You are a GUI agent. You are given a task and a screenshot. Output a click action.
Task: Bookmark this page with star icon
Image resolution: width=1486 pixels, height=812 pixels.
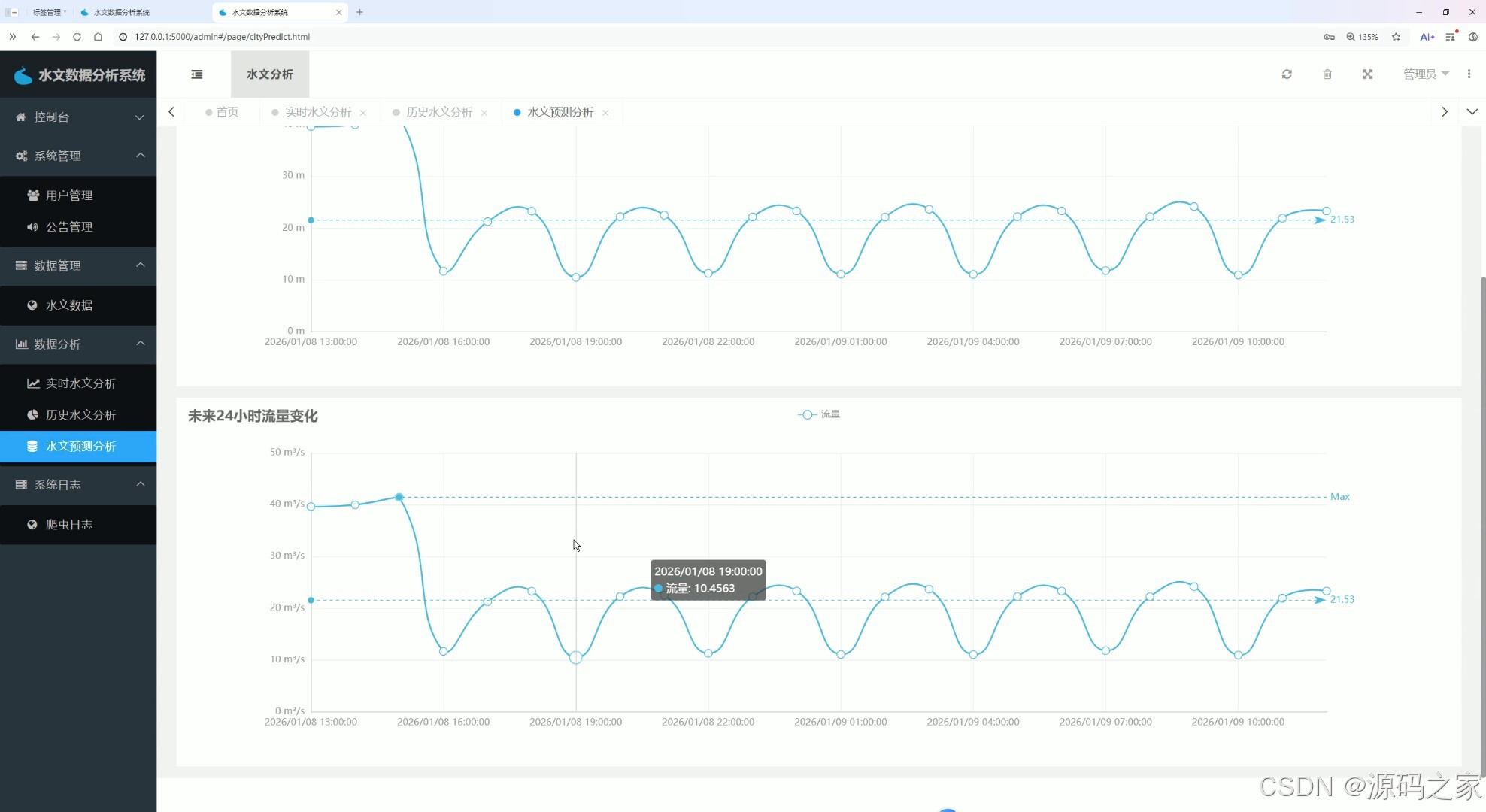click(x=1396, y=36)
